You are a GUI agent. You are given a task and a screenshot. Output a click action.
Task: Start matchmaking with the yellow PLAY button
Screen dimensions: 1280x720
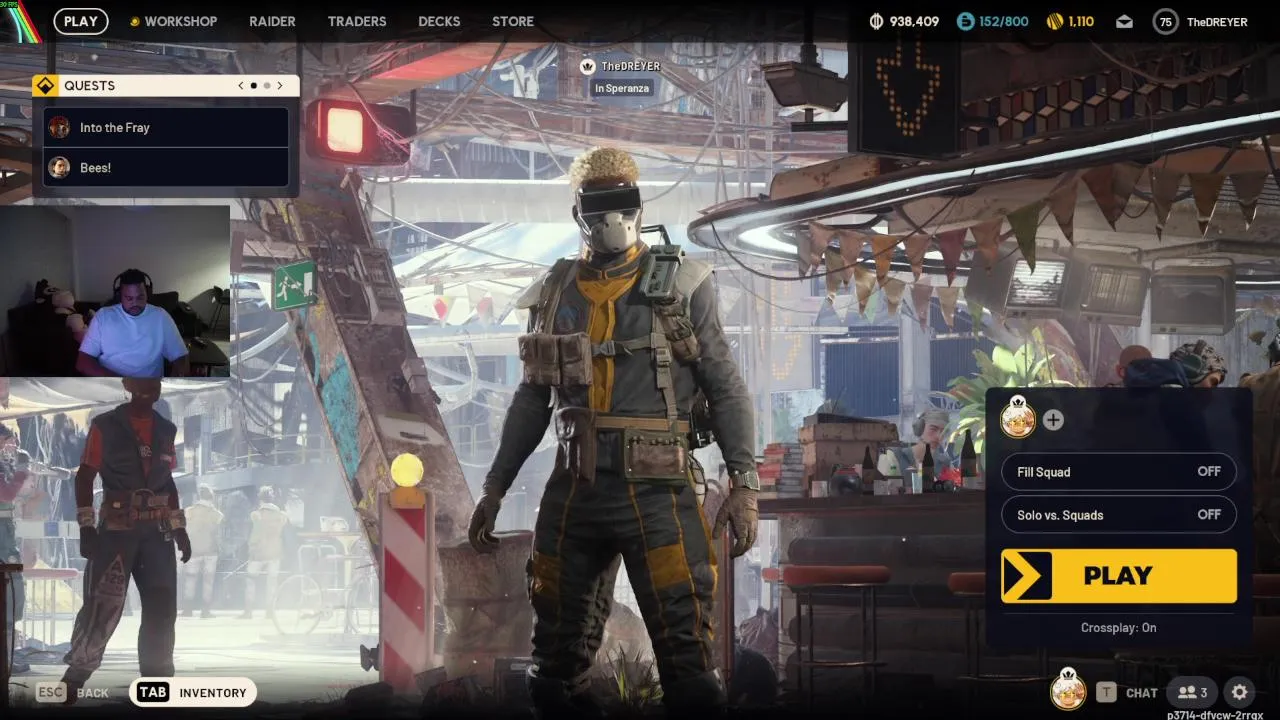click(1119, 576)
